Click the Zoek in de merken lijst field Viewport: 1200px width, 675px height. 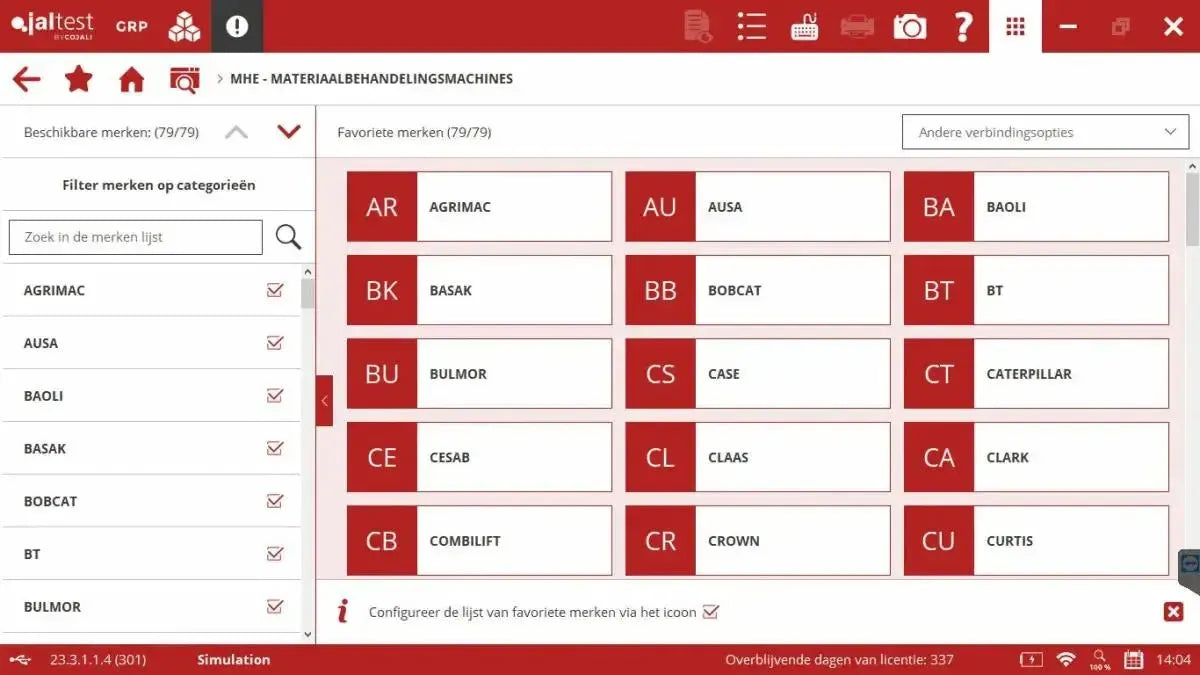135,237
